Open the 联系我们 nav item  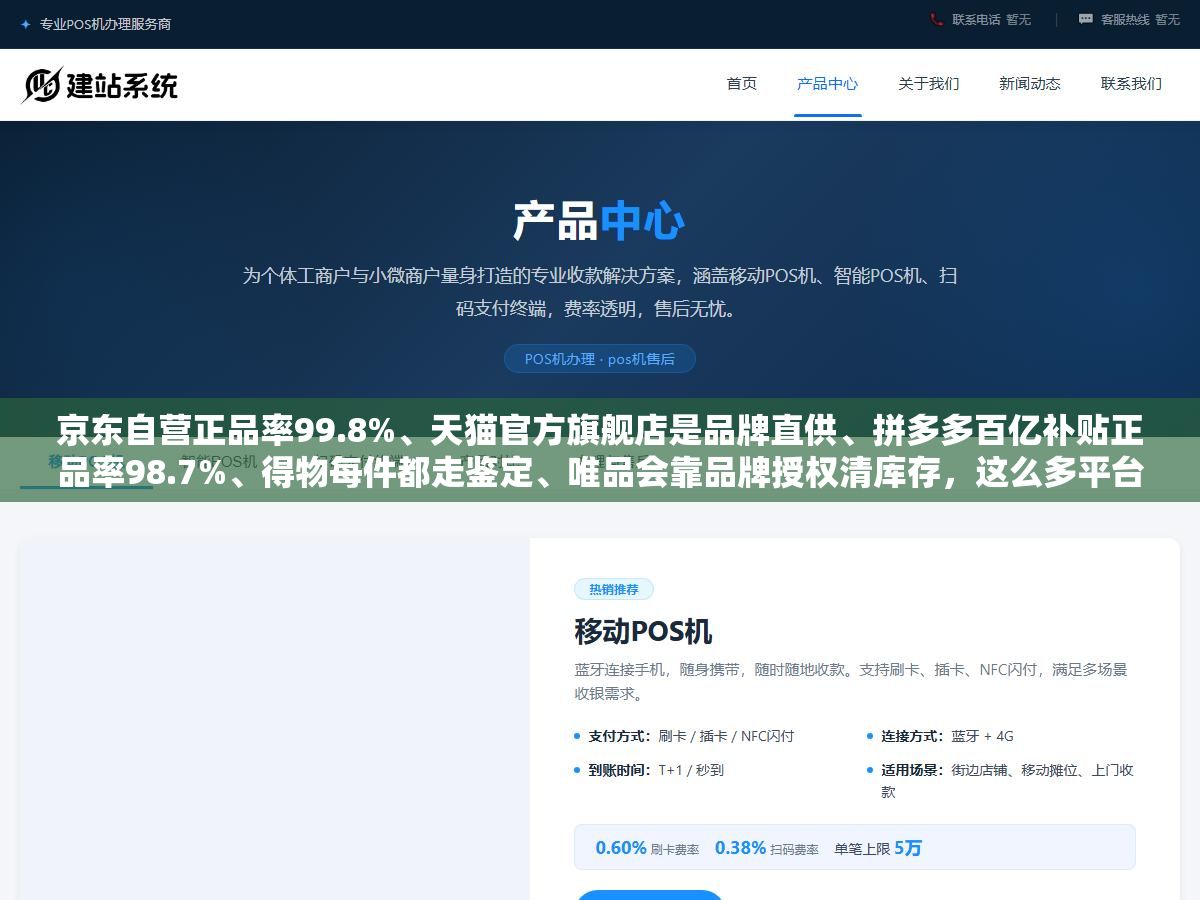click(x=1132, y=84)
